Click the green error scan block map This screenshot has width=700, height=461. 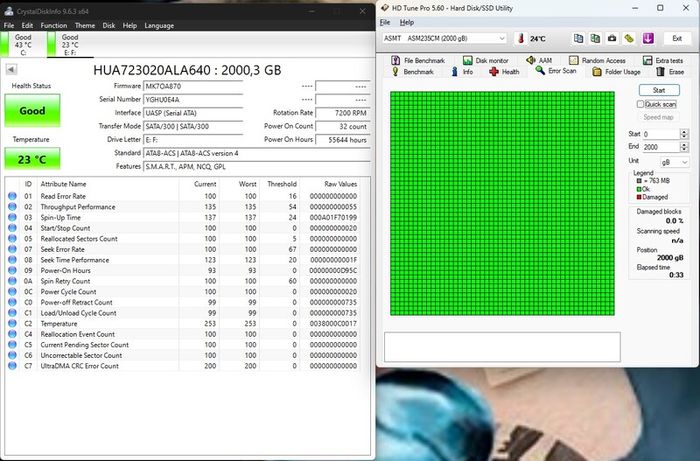click(502, 204)
